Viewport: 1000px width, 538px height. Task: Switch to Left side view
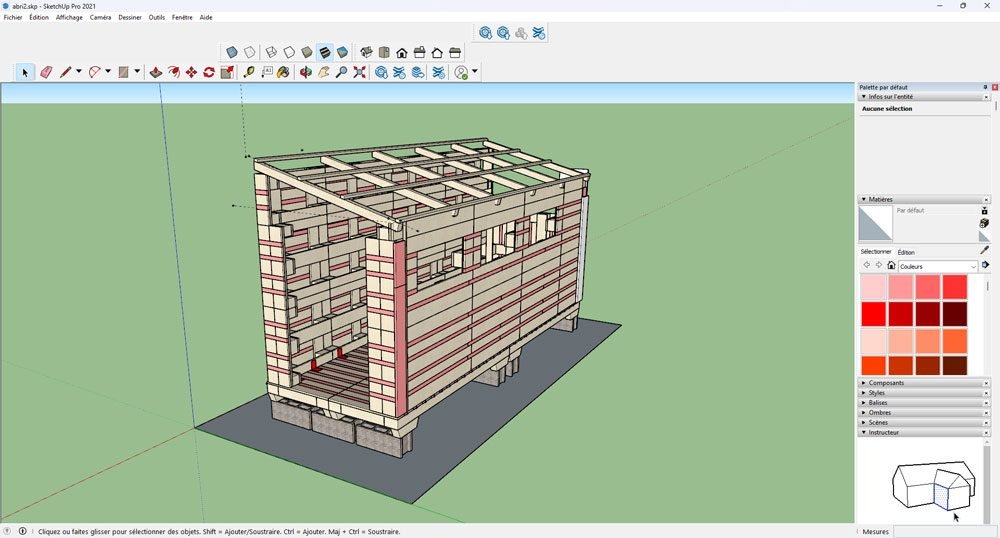click(x=455, y=52)
